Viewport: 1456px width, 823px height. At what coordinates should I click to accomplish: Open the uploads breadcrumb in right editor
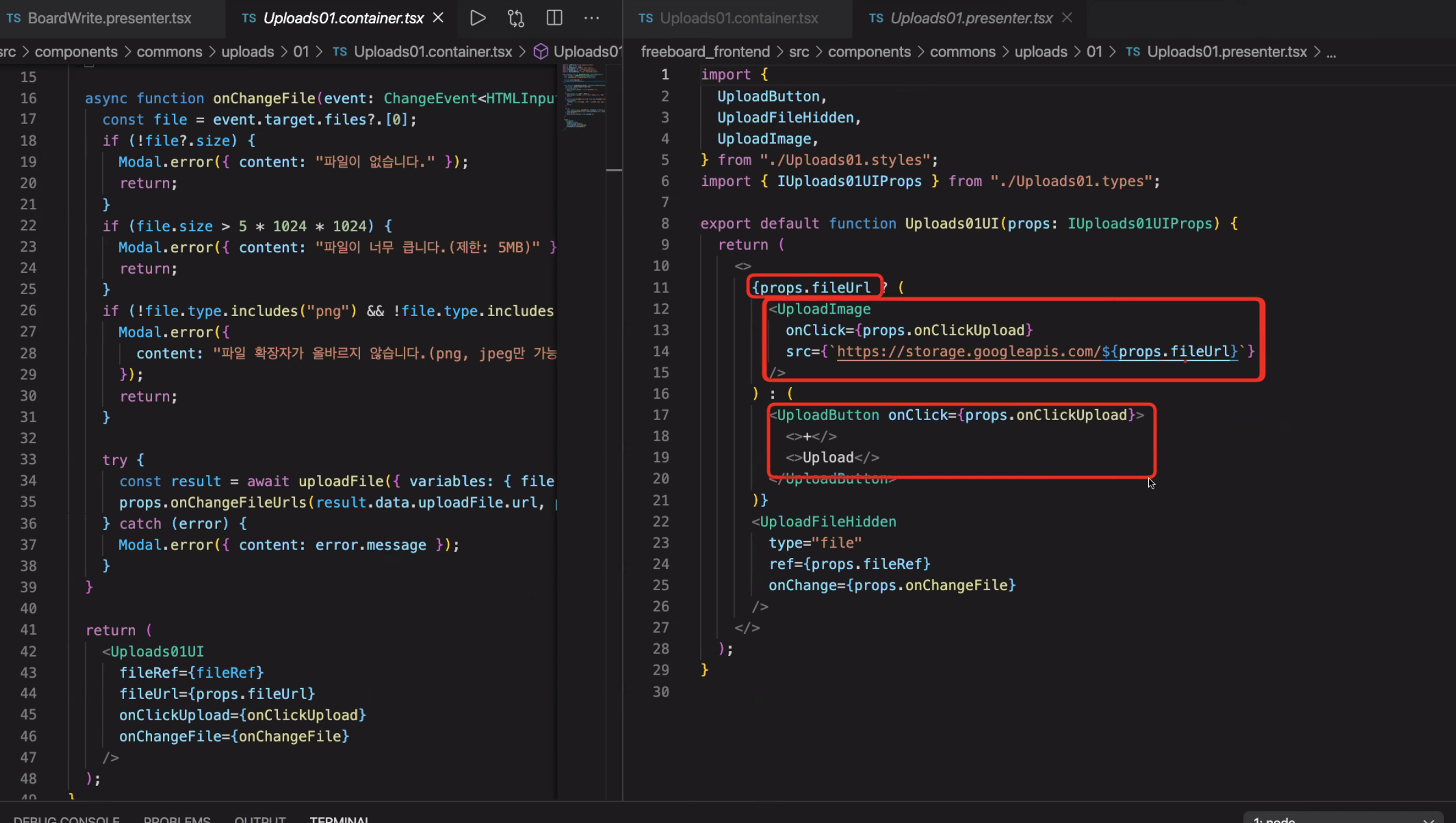(1040, 52)
